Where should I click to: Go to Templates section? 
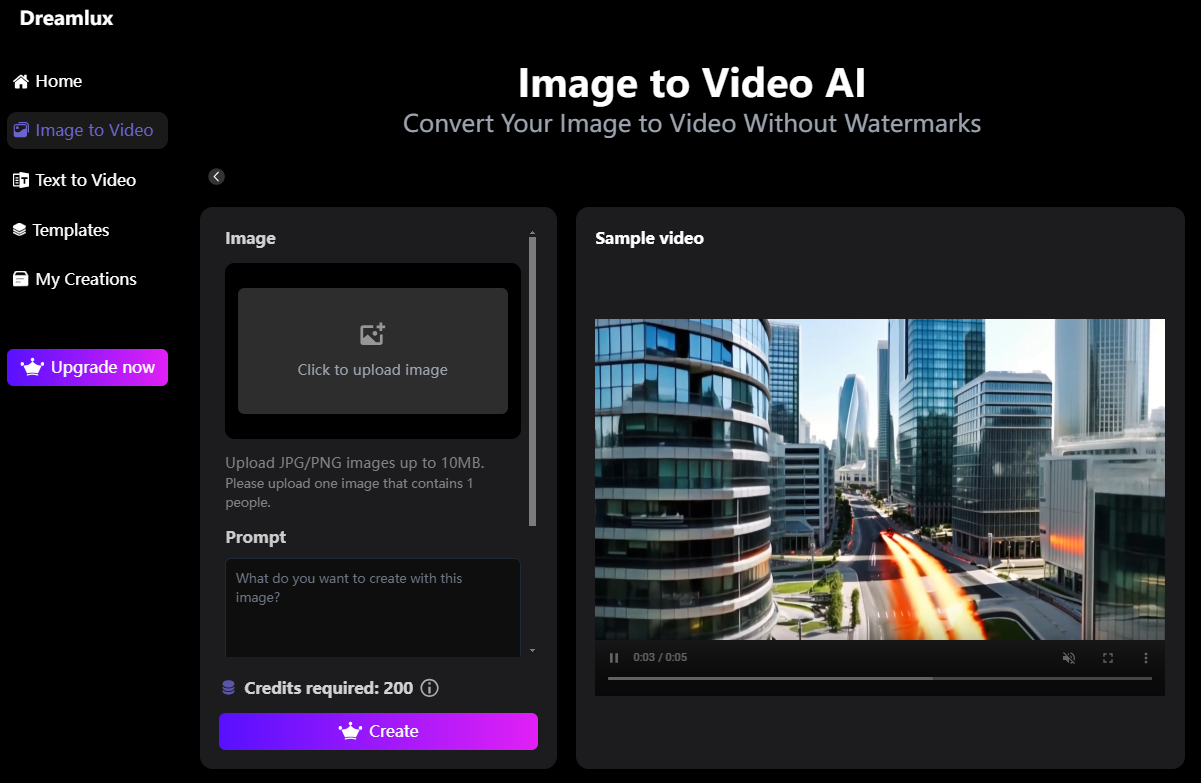(x=61, y=230)
